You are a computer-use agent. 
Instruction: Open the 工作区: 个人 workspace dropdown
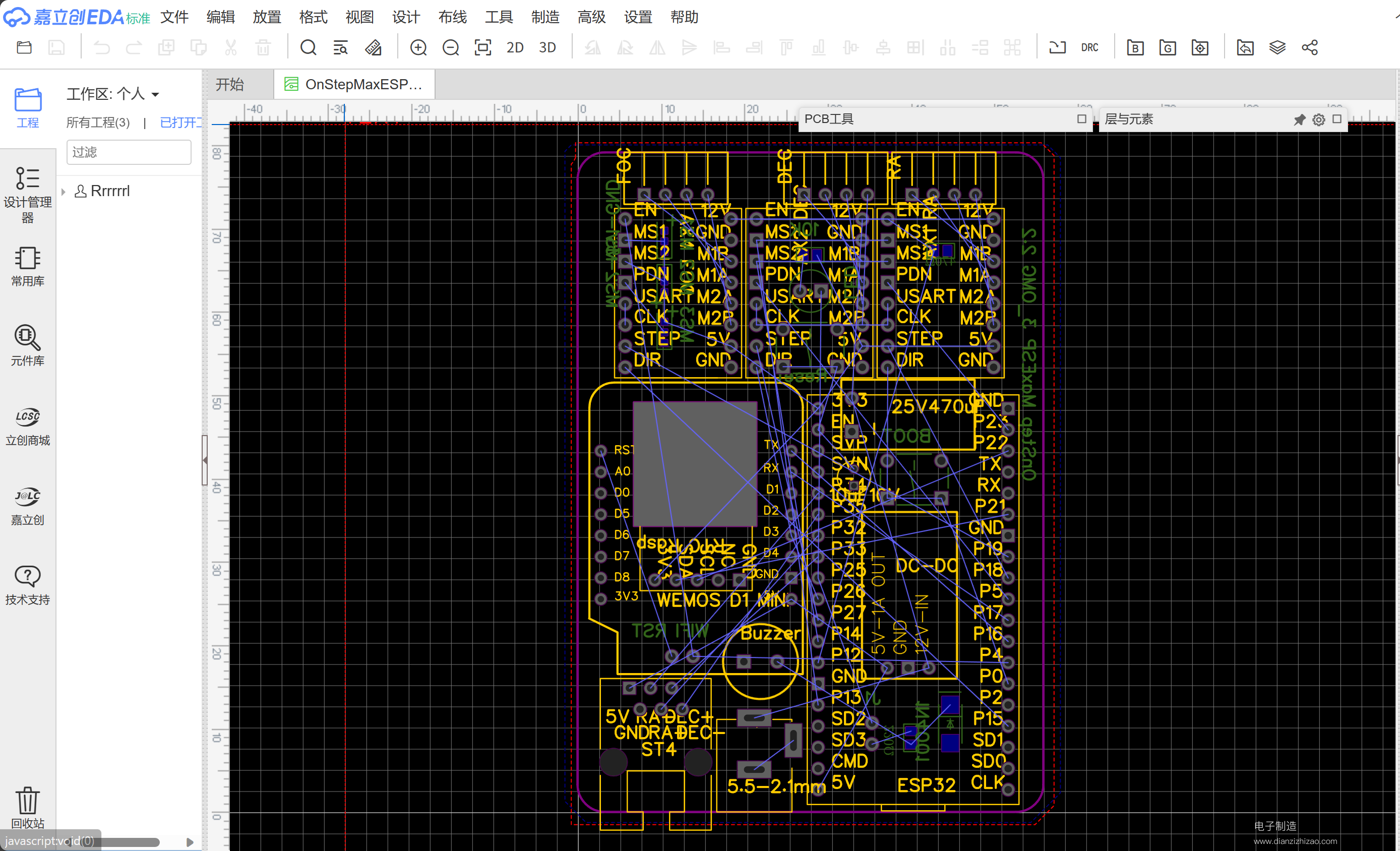click(x=112, y=94)
